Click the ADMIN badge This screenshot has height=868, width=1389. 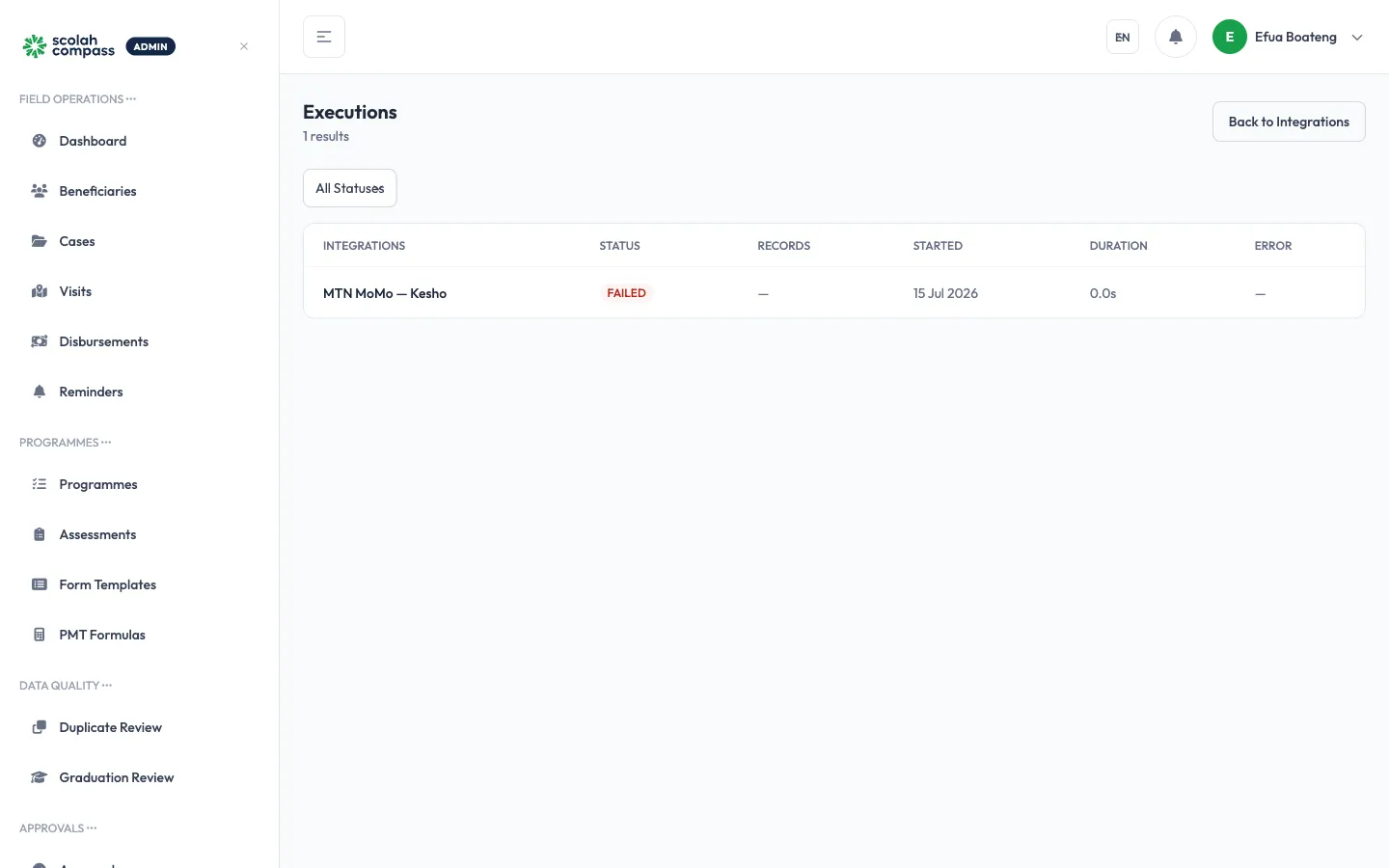tap(150, 46)
